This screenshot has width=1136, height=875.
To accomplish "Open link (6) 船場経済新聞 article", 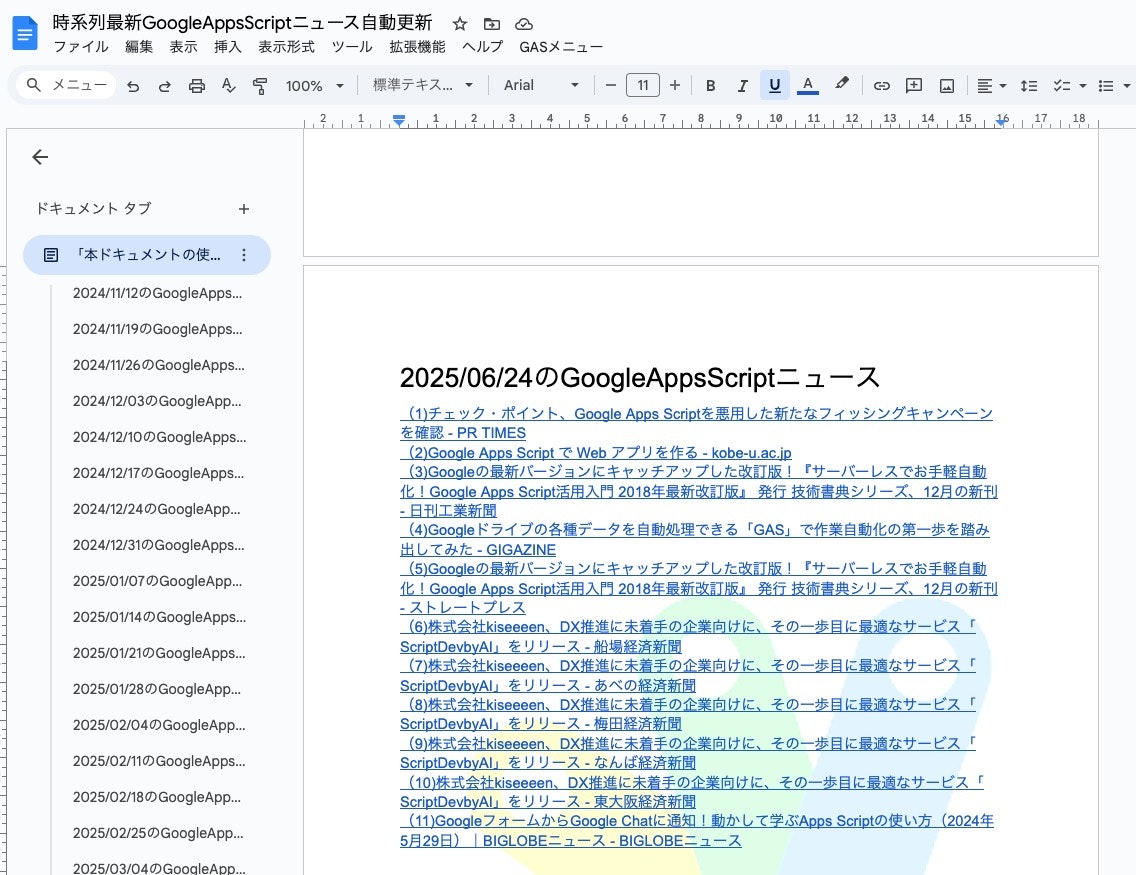I will tap(688, 637).
